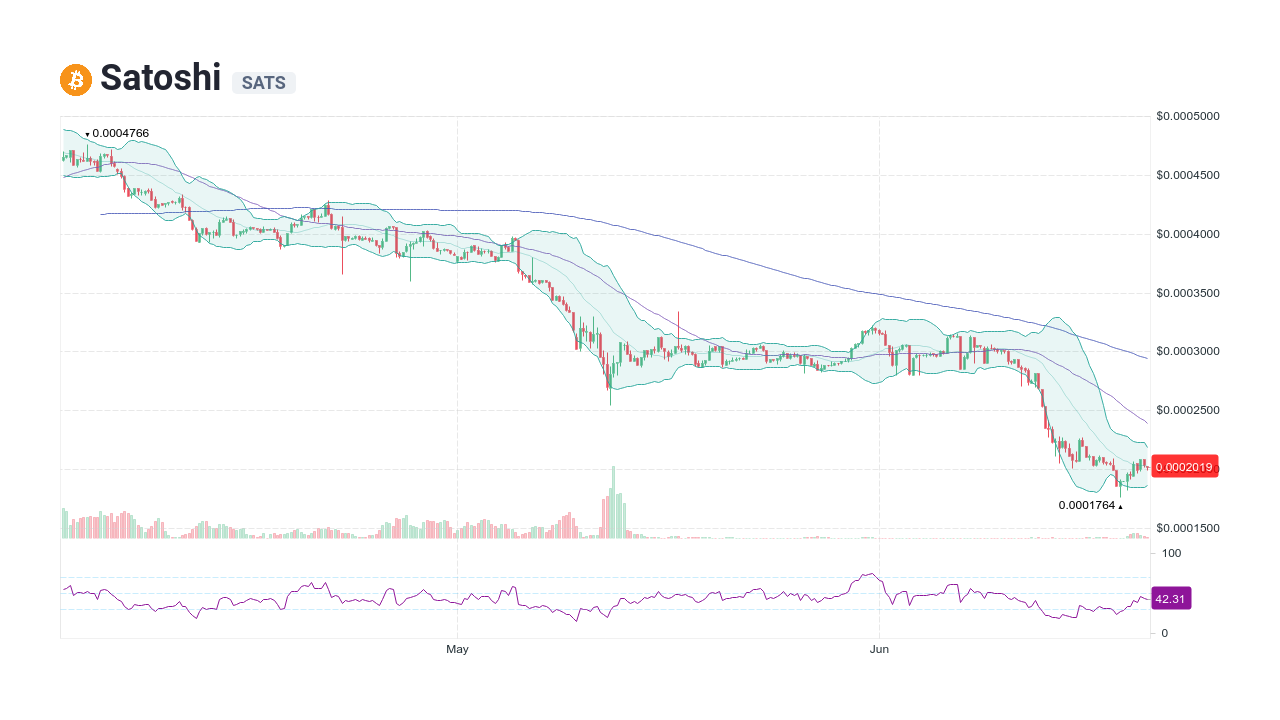Toggle the SATS ticker badge
1280x720 pixels.
[263, 83]
